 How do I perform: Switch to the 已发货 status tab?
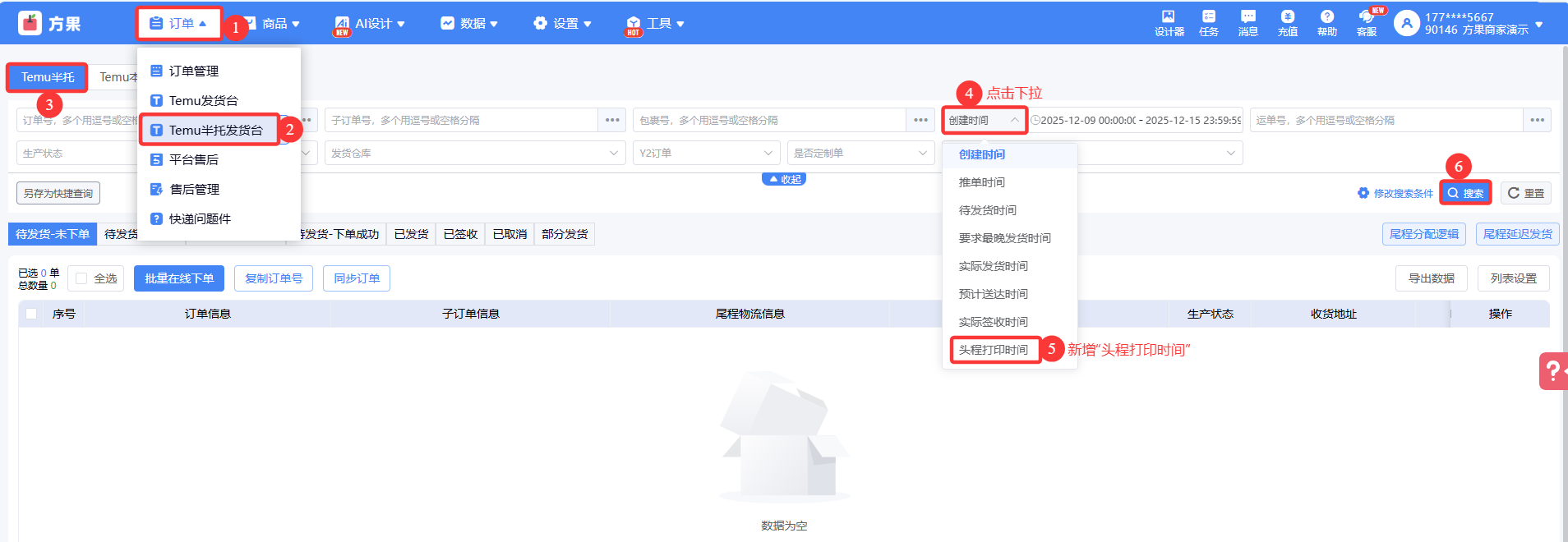[x=411, y=234]
